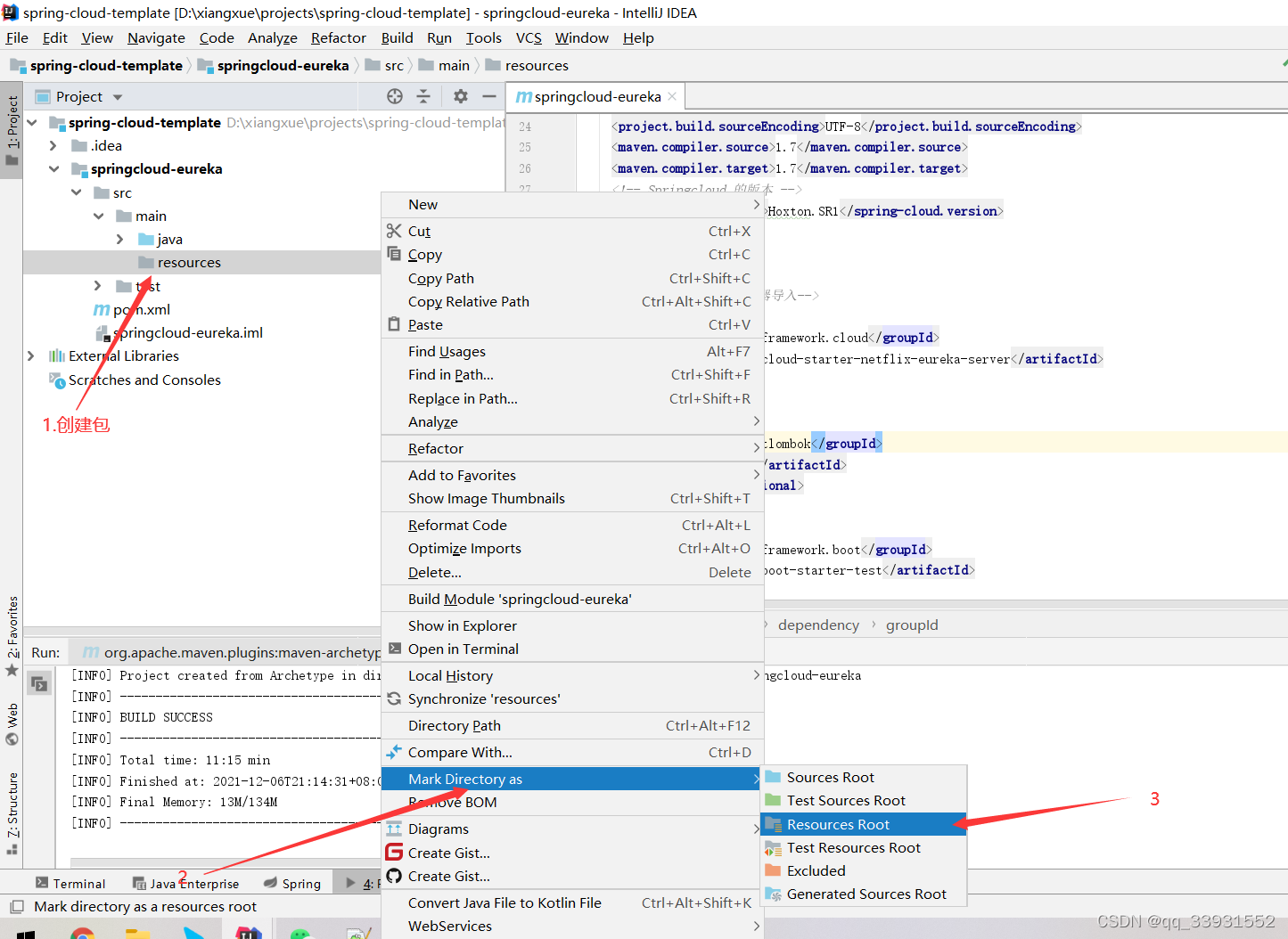Image resolution: width=1288 pixels, height=939 pixels.
Task: Collapse the src folder
Action: (77, 192)
